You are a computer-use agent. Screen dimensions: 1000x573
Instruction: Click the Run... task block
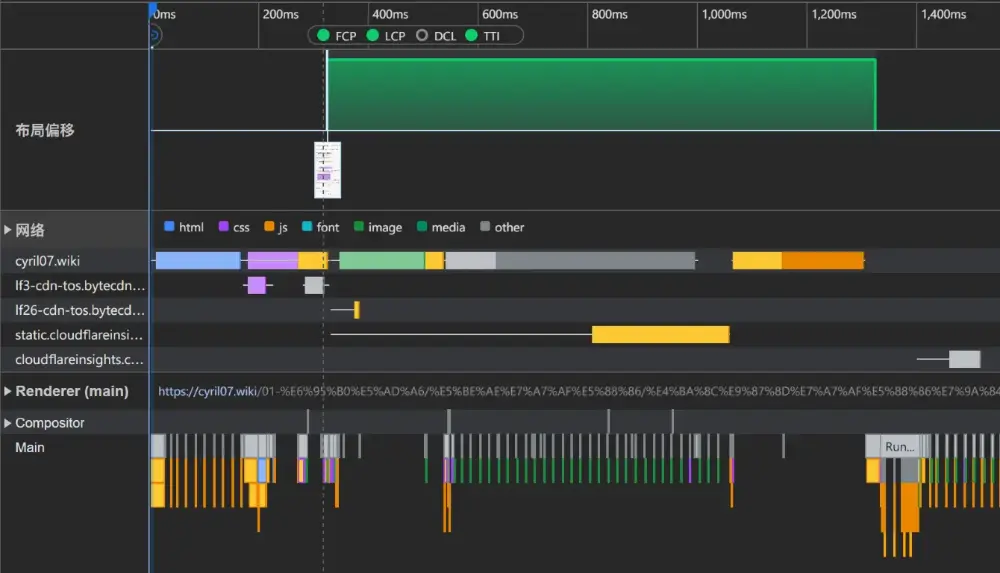pyautogui.click(x=900, y=447)
